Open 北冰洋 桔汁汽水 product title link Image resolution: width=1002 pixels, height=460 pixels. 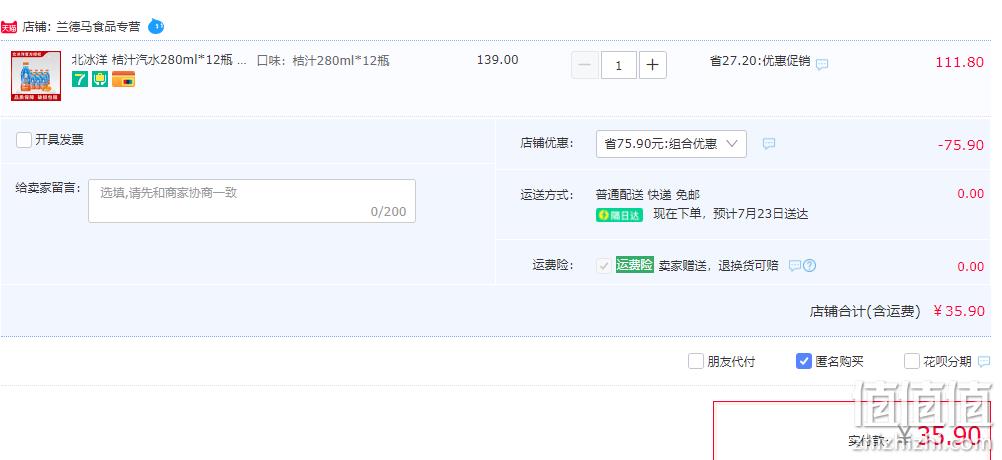[158, 60]
